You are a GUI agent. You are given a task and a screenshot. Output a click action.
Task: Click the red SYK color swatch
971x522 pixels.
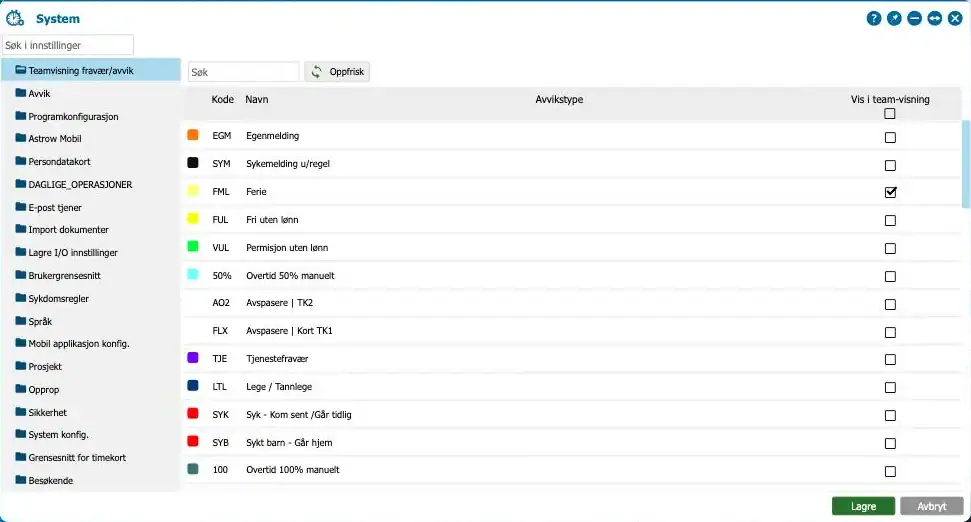click(x=193, y=414)
